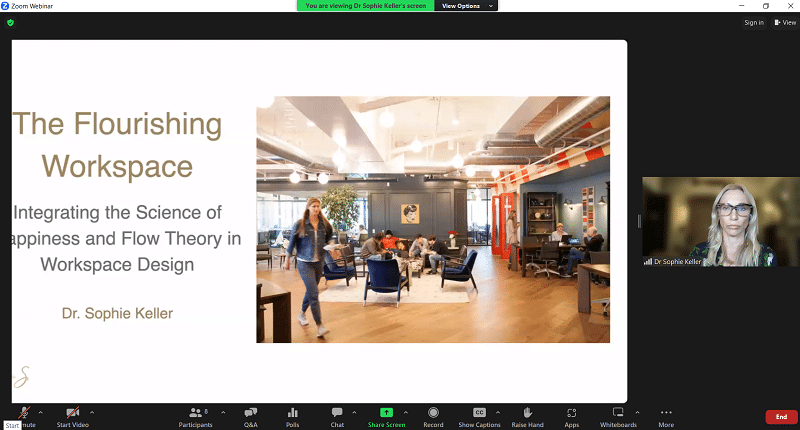Start recording with the Record button
Screen dimensions: 800x430
tap(433, 413)
